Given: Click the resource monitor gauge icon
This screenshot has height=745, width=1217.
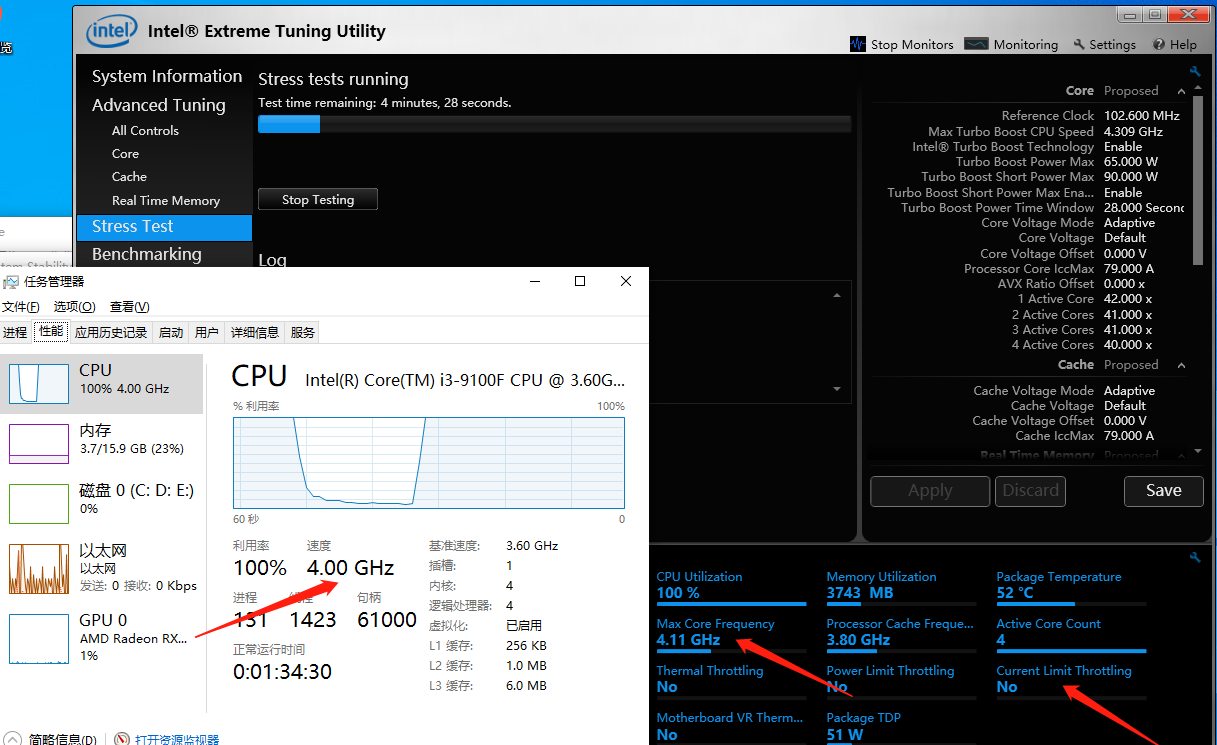Looking at the screenshot, I should click(122, 740).
